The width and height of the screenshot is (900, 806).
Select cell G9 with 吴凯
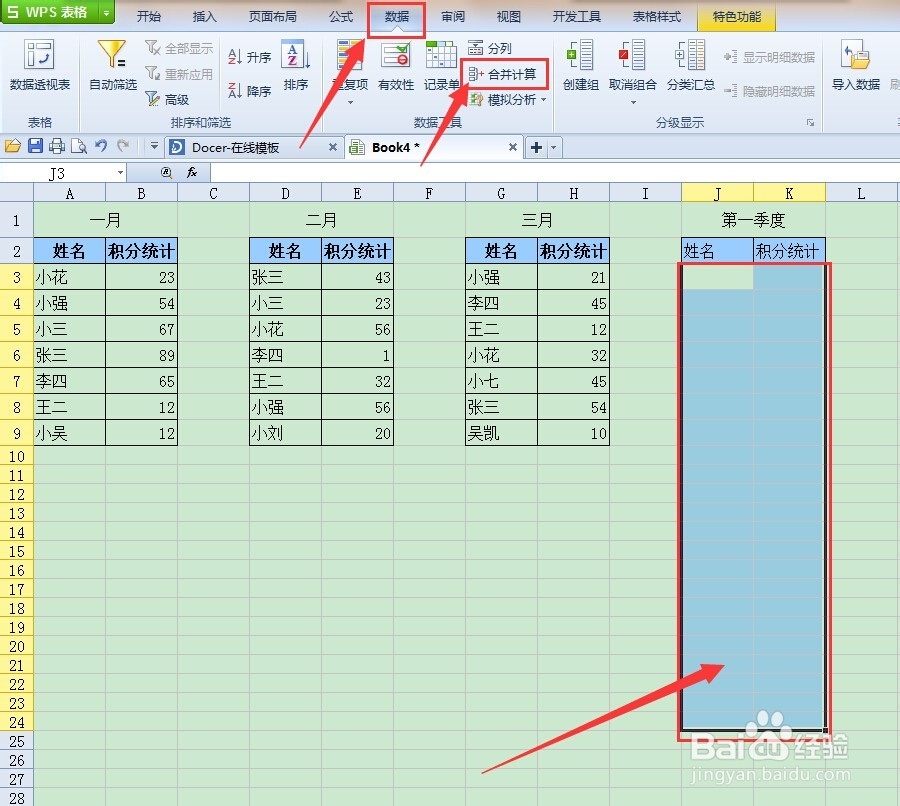(x=502, y=433)
